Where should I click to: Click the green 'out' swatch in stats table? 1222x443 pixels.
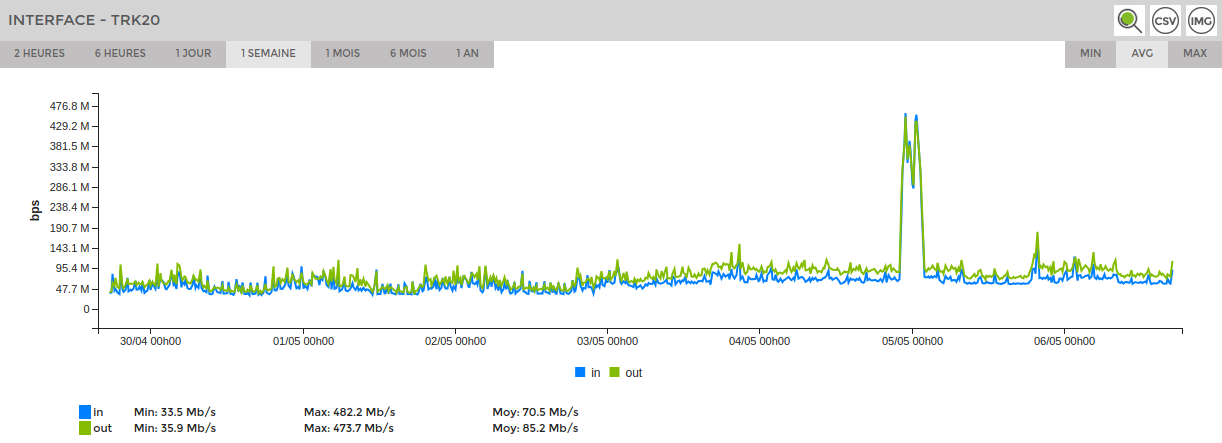(85, 428)
